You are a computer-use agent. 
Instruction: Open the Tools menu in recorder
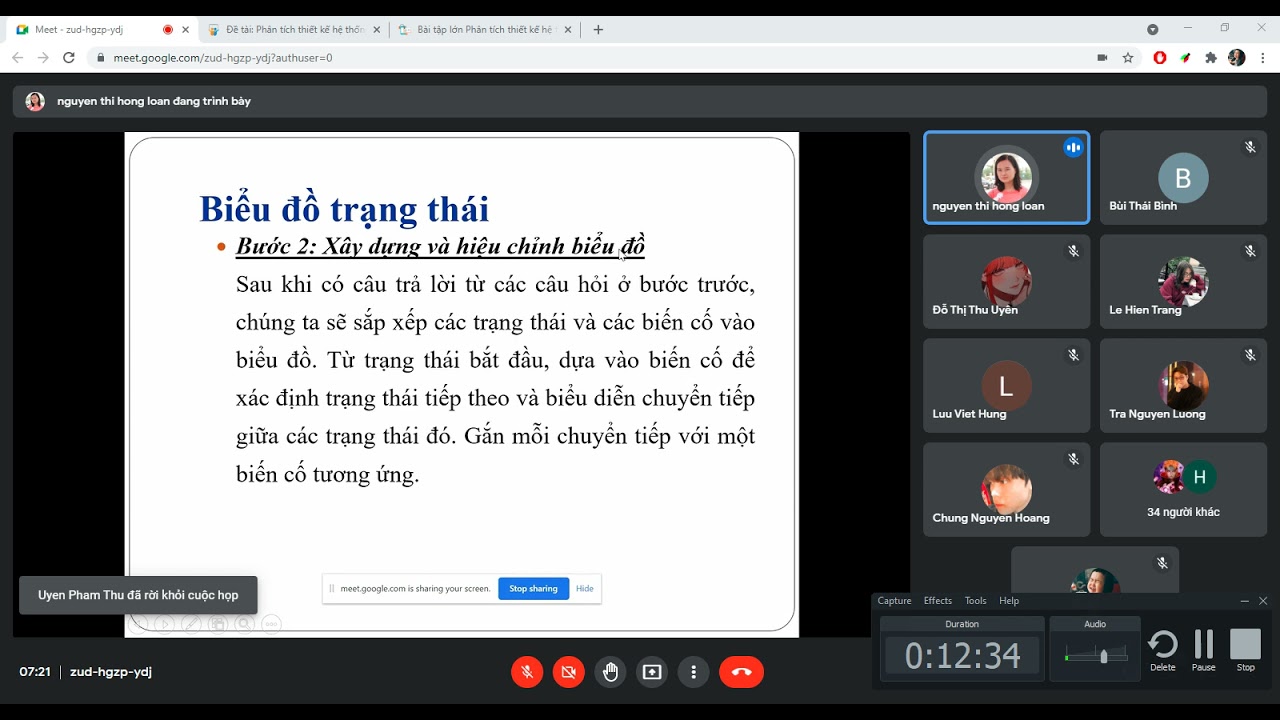[975, 601]
